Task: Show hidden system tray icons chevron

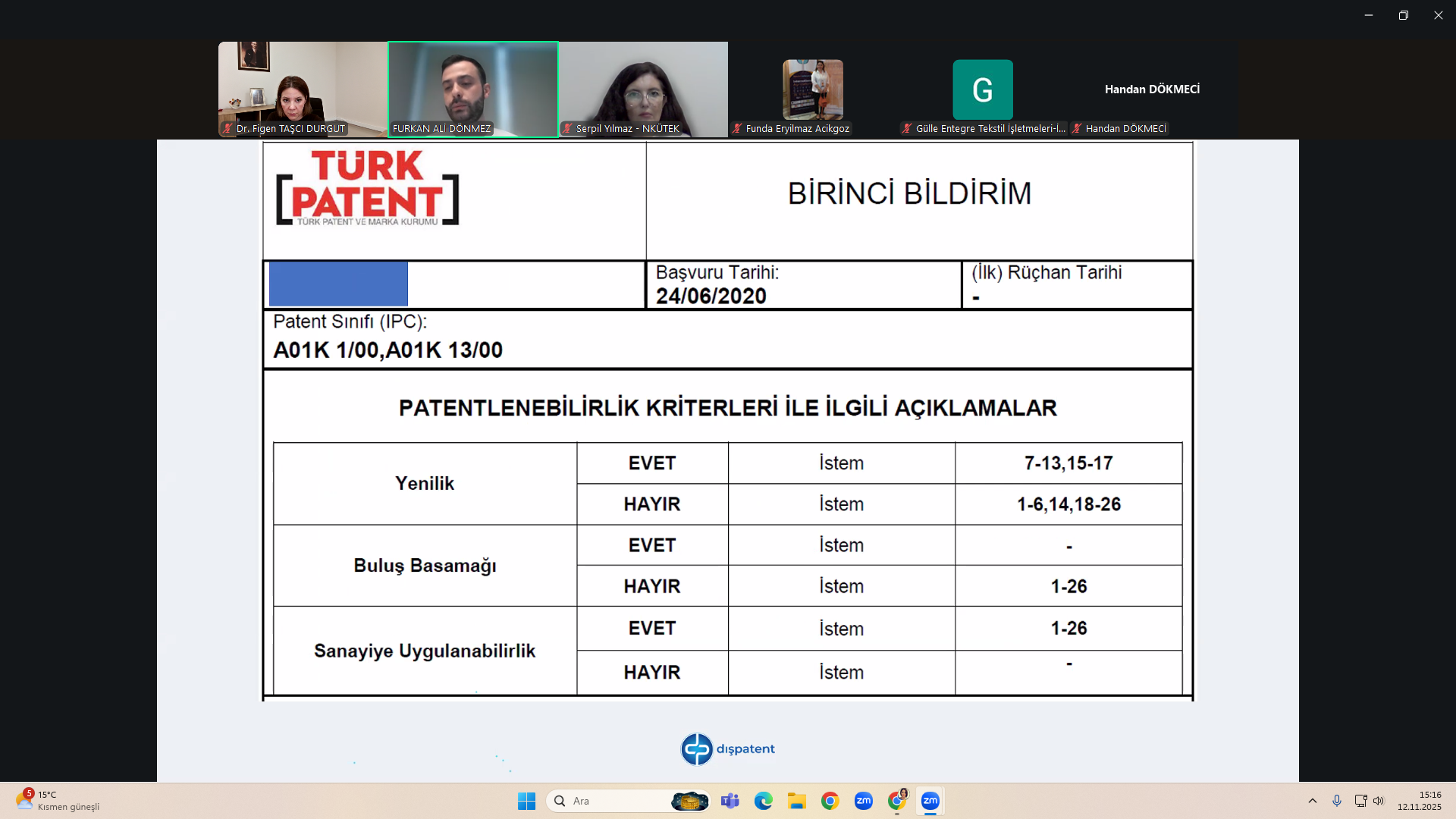Action: (1313, 801)
